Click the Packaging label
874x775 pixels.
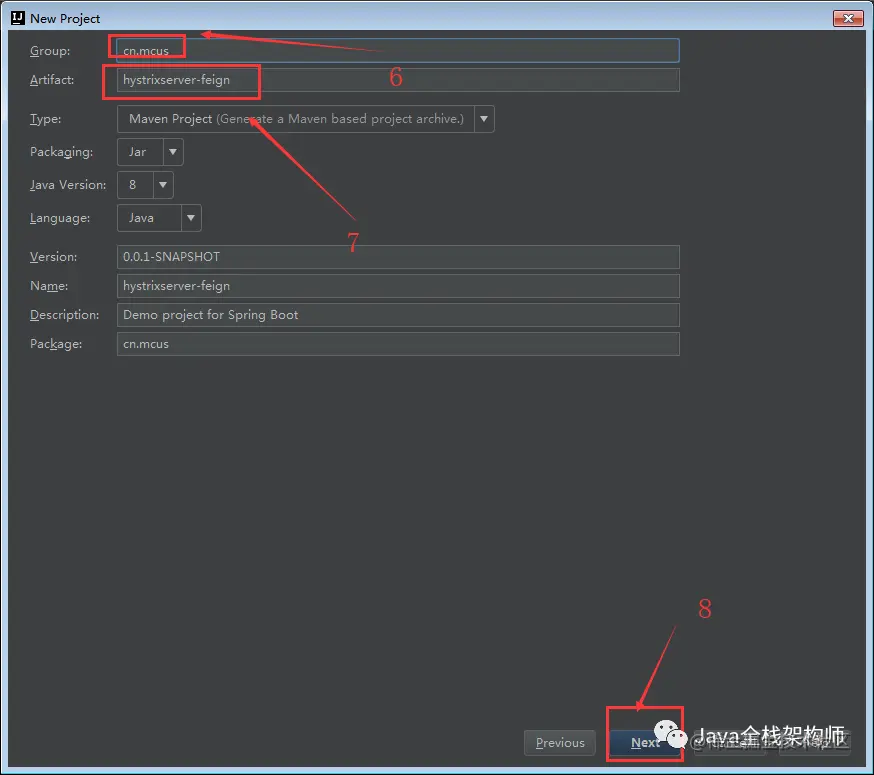[x=61, y=152]
